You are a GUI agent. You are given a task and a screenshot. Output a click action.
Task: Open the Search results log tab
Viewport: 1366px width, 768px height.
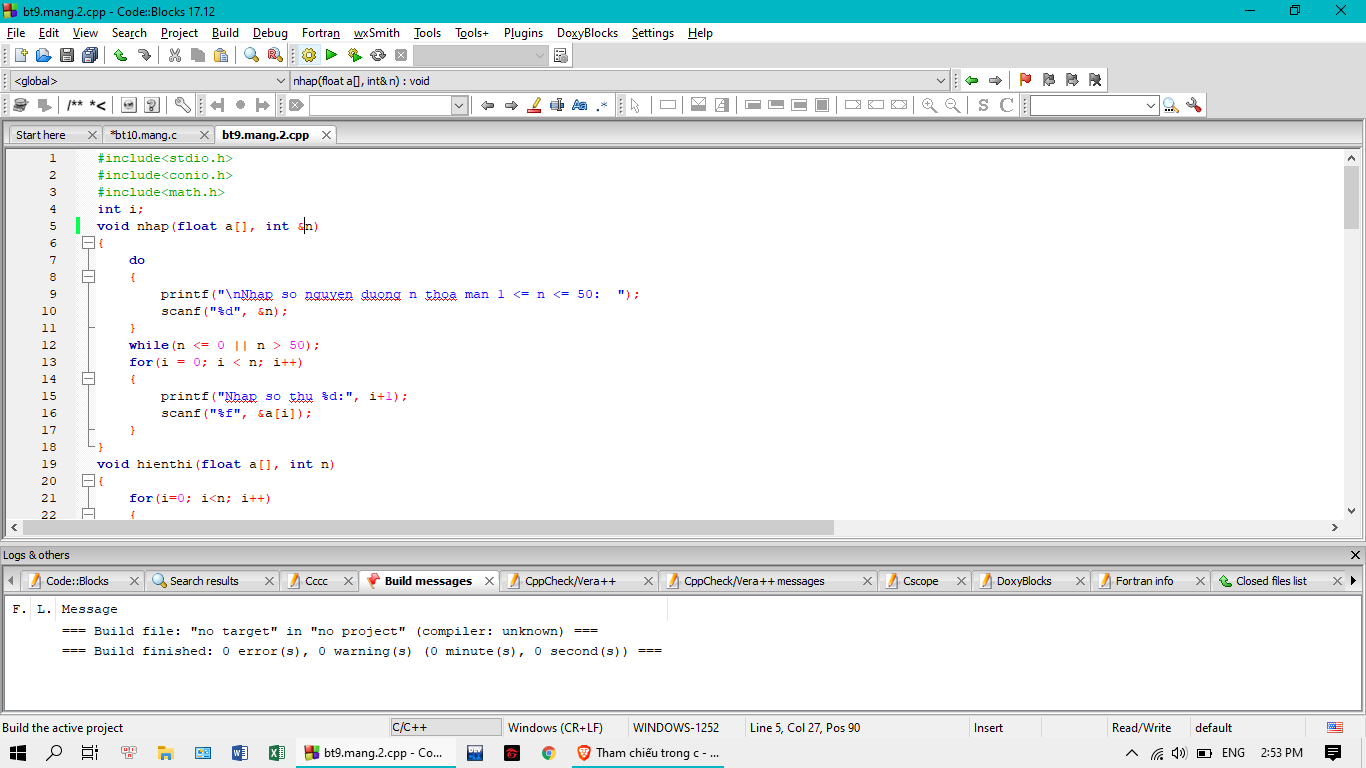tap(204, 581)
